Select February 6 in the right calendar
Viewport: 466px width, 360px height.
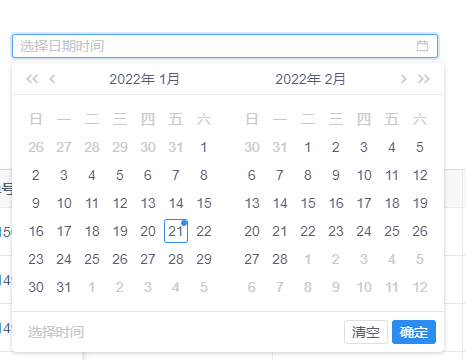point(252,175)
